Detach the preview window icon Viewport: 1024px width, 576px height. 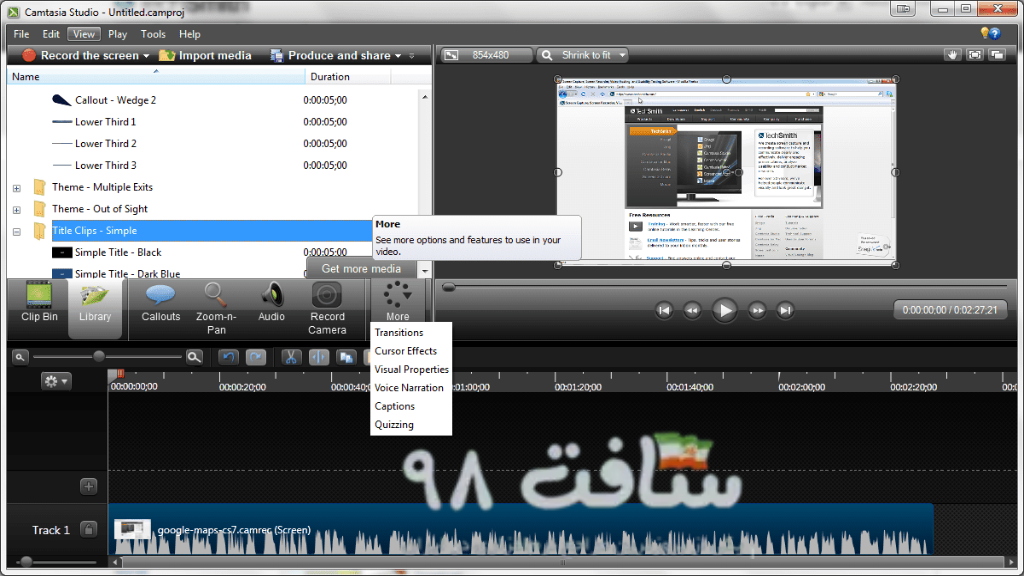pos(997,55)
